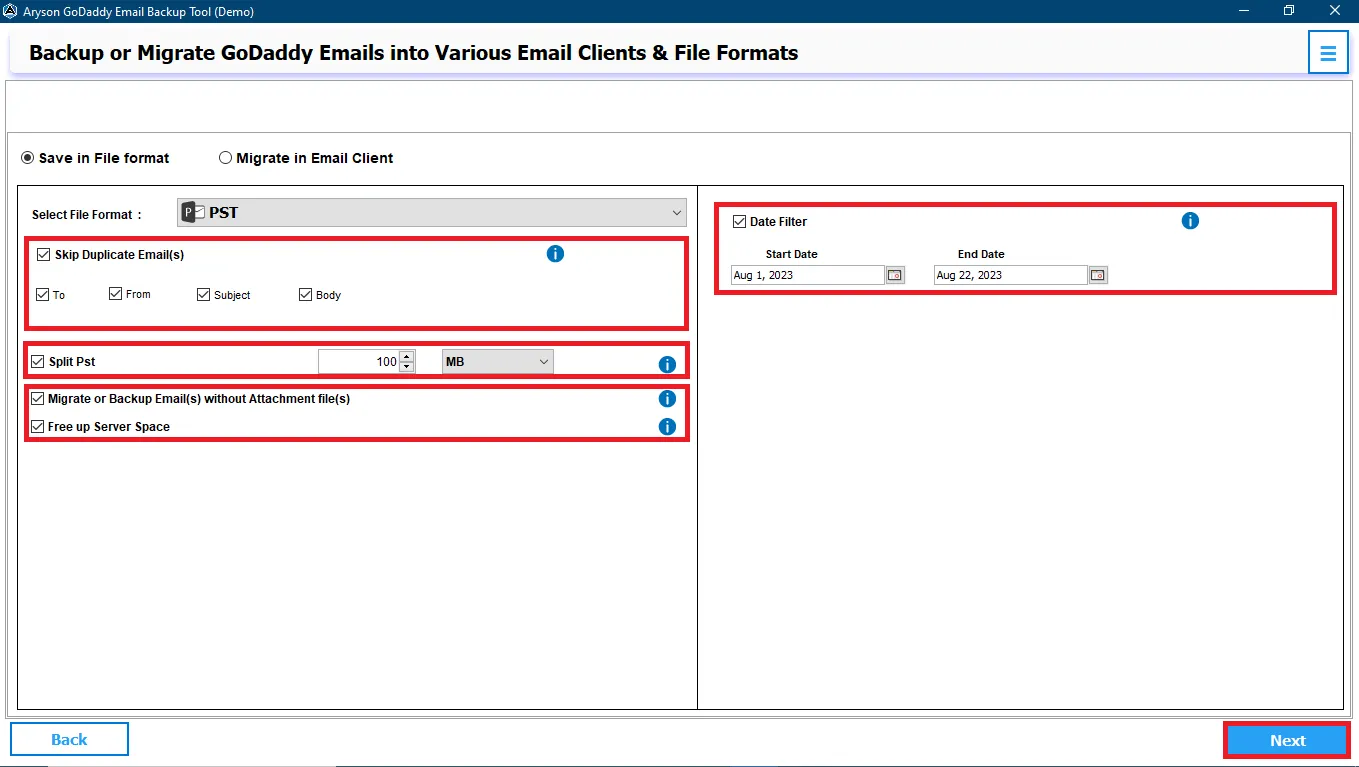Close the Aryson GoDaddy Email Backup Tool window
The width and height of the screenshot is (1359, 767).
(1335, 11)
